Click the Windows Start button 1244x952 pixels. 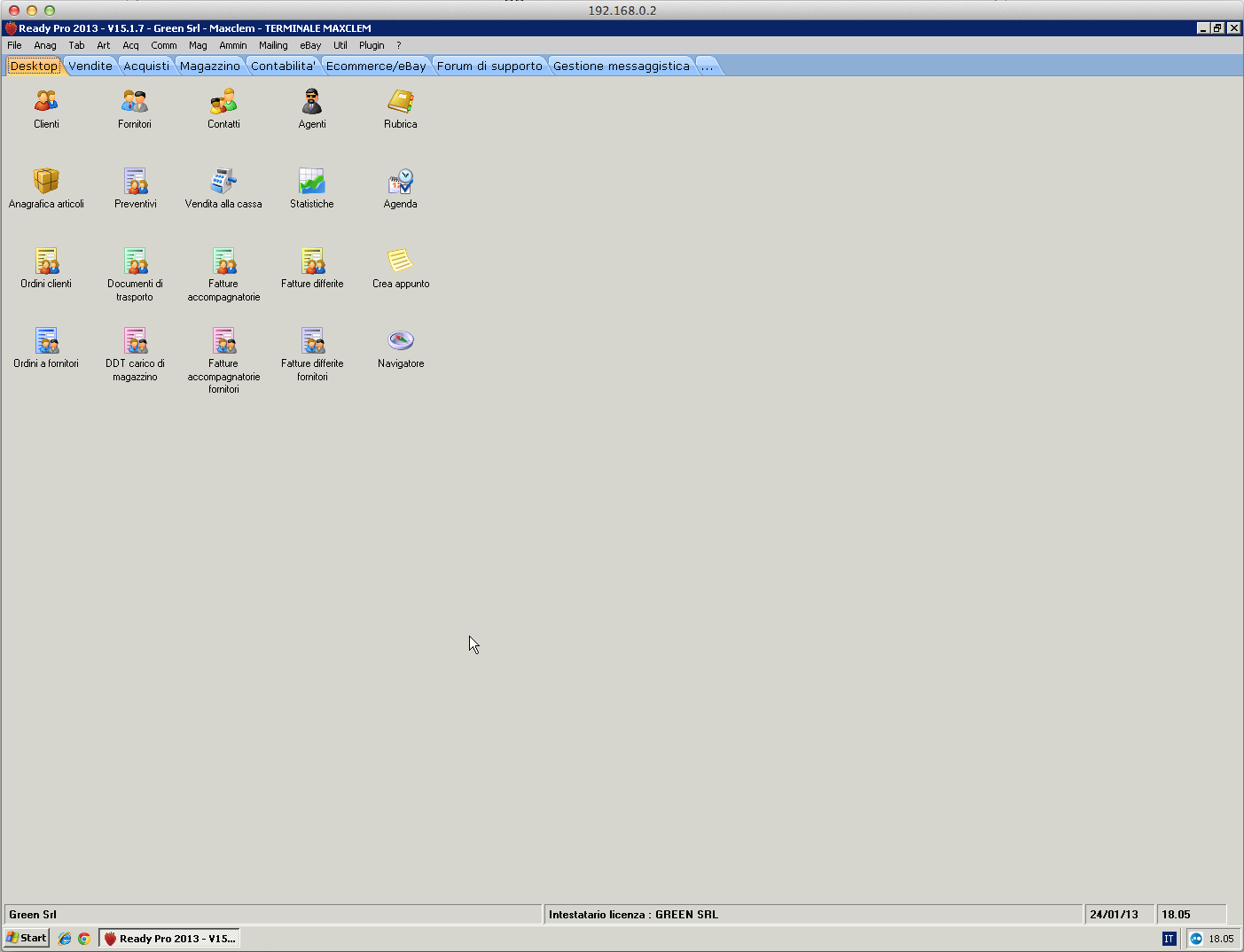click(27, 938)
